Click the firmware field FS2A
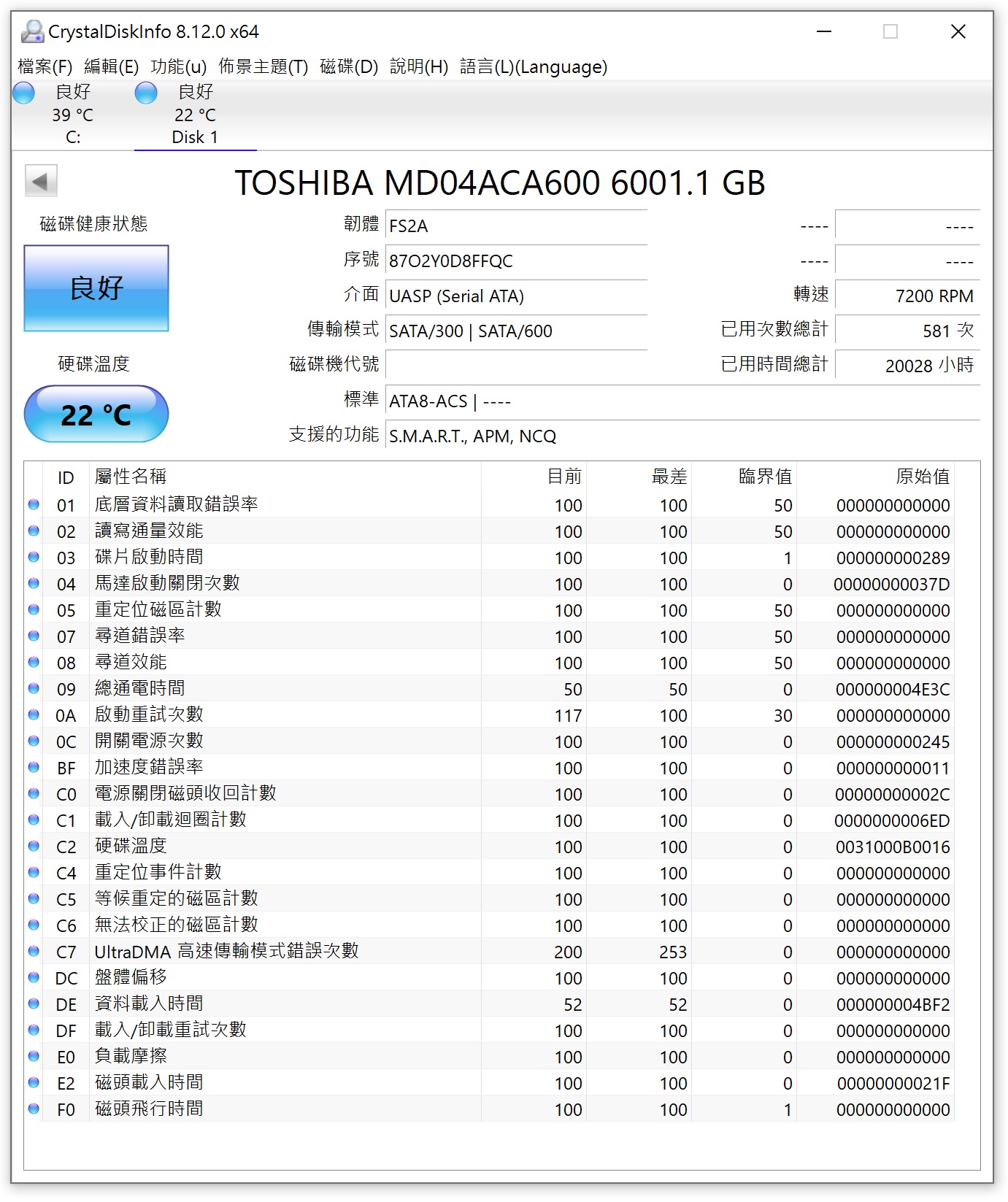This screenshot has height=1202, width=1008. click(x=516, y=226)
